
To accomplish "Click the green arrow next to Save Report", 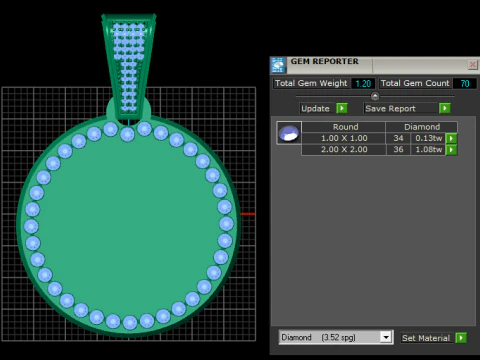I will tap(445, 108).
